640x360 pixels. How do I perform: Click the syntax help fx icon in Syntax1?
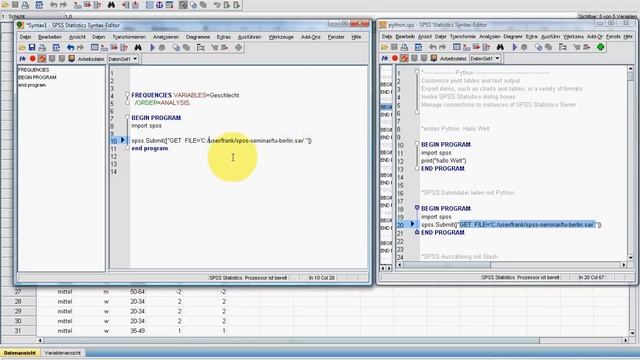coord(22,59)
